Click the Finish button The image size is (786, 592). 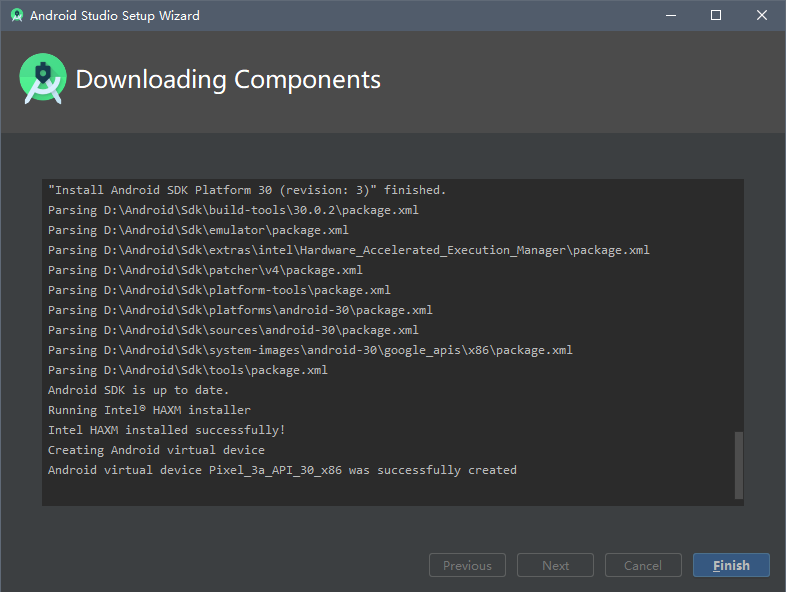[x=731, y=565]
